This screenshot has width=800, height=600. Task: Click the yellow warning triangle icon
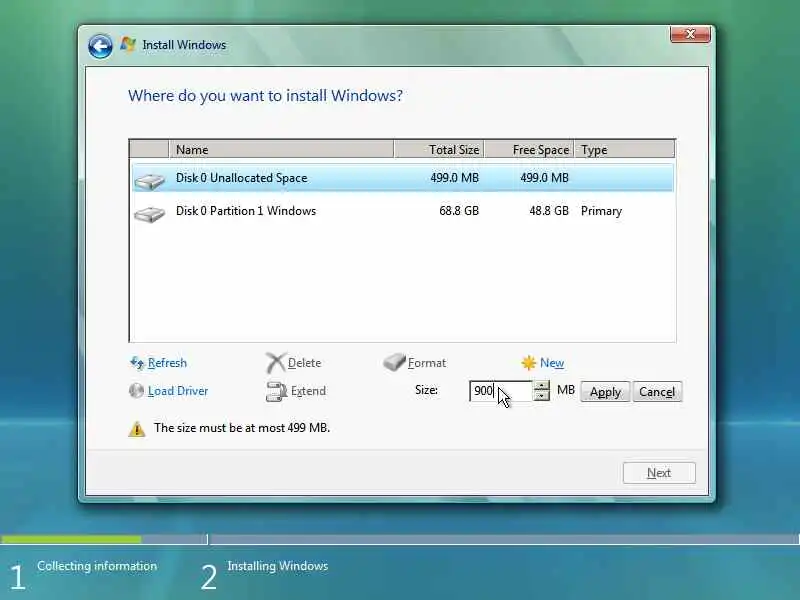pos(137,429)
